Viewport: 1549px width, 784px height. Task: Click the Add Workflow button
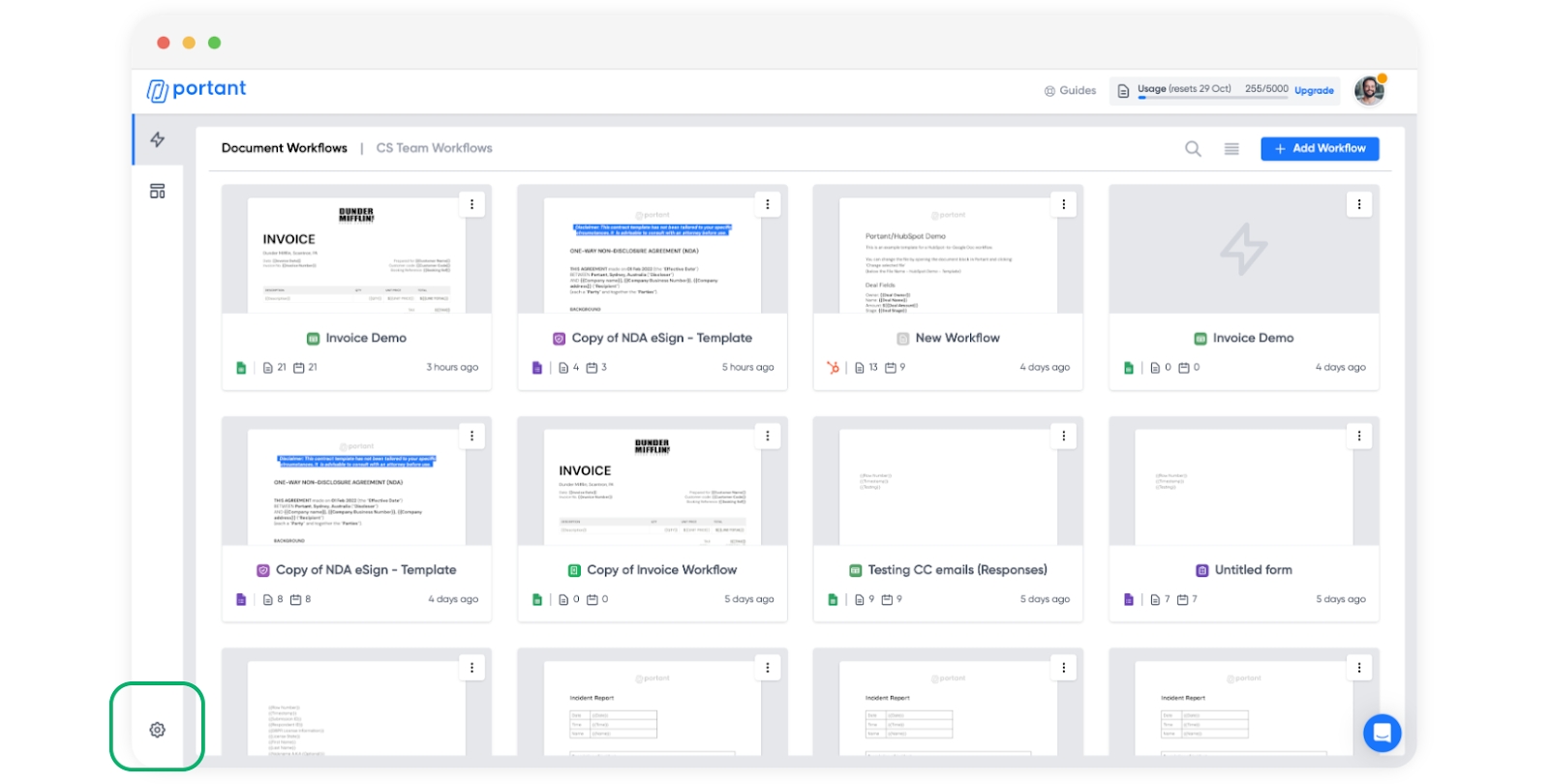(x=1319, y=148)
